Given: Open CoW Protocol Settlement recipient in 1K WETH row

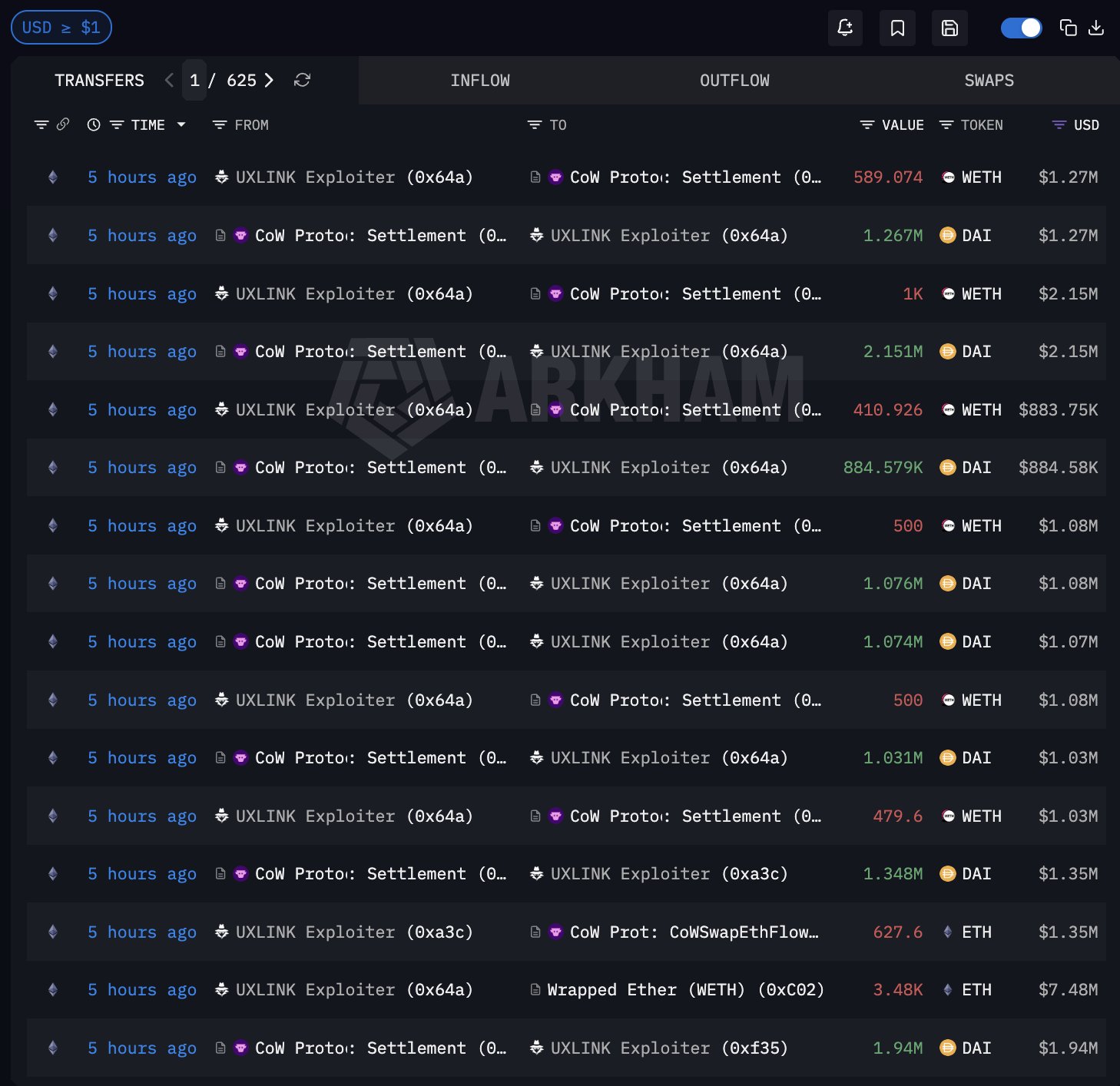Looking at the screenshot, I should click(x=695, y=294).
